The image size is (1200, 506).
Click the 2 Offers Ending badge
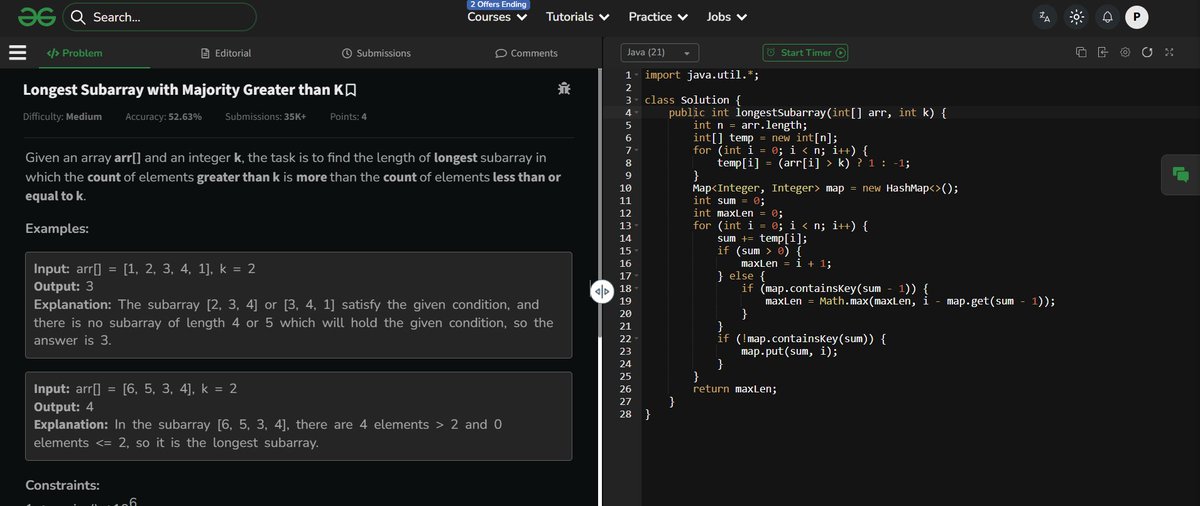click(x=497, y=5)
